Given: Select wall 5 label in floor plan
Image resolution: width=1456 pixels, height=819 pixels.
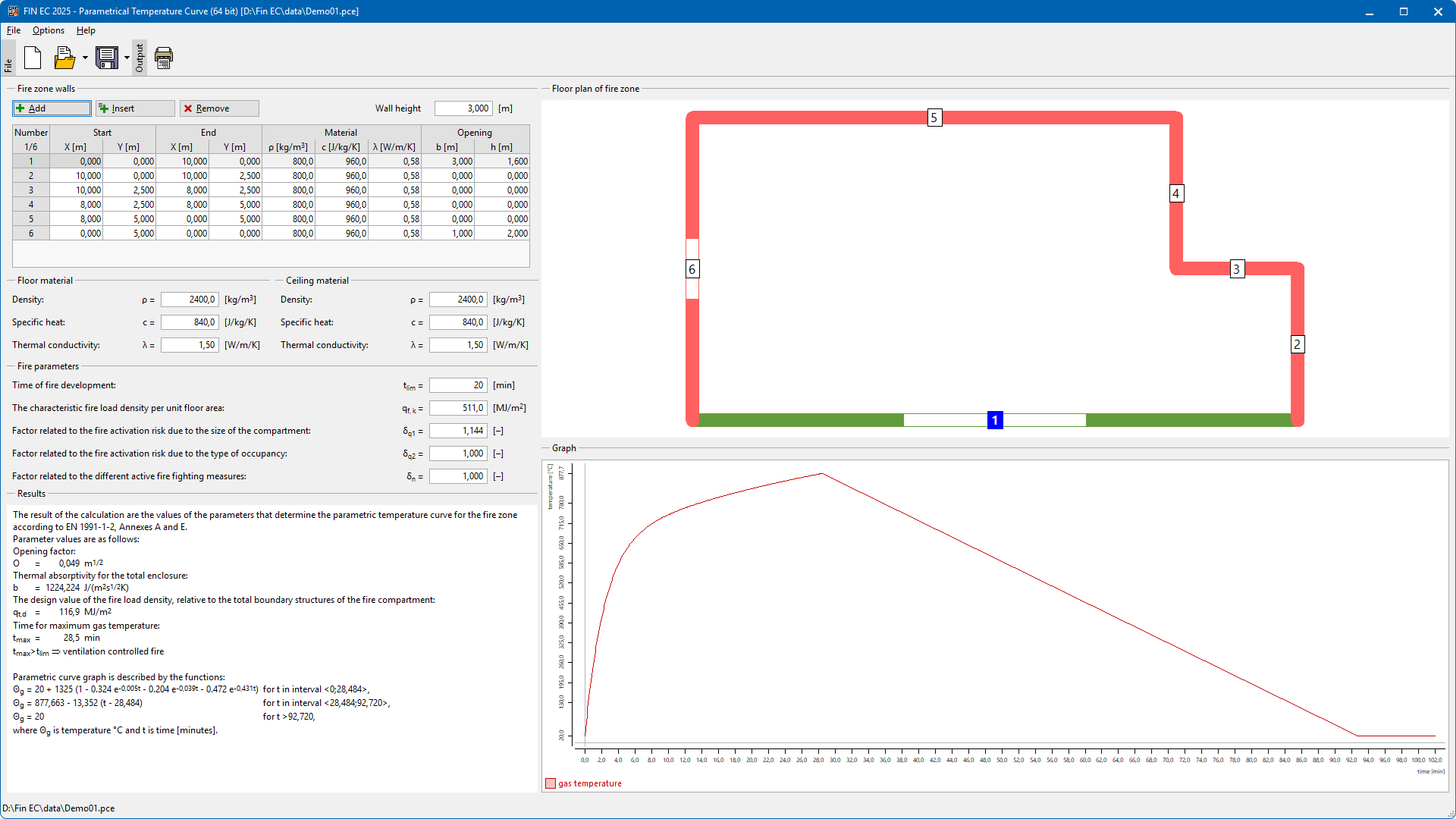Looking at the screenshot, I should point(934,118).
